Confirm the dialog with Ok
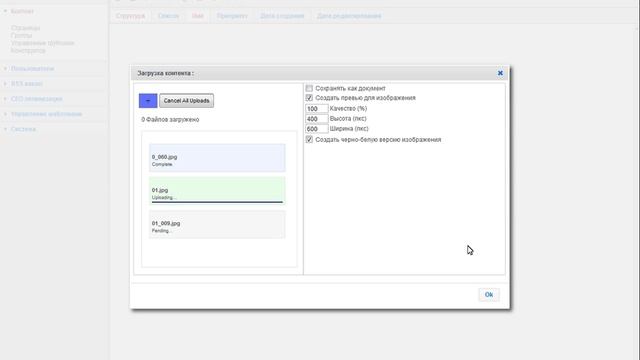The height and width of the screenshot is (360, 640). (489, 295)
